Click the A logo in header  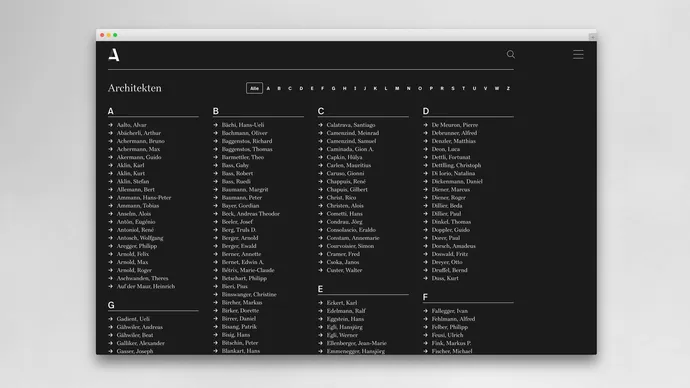(114, 55)
